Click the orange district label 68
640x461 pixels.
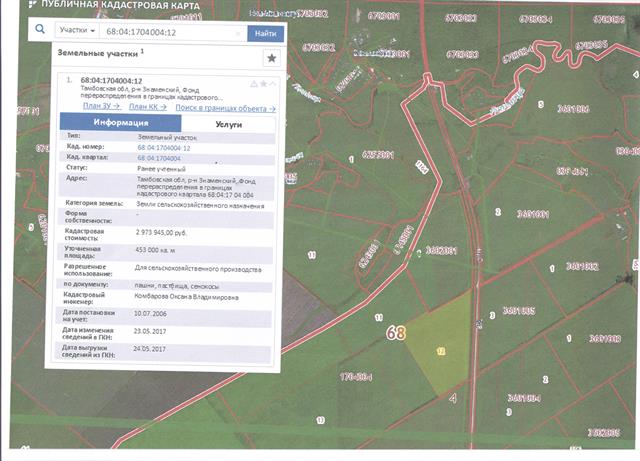[x=397, y=333]
